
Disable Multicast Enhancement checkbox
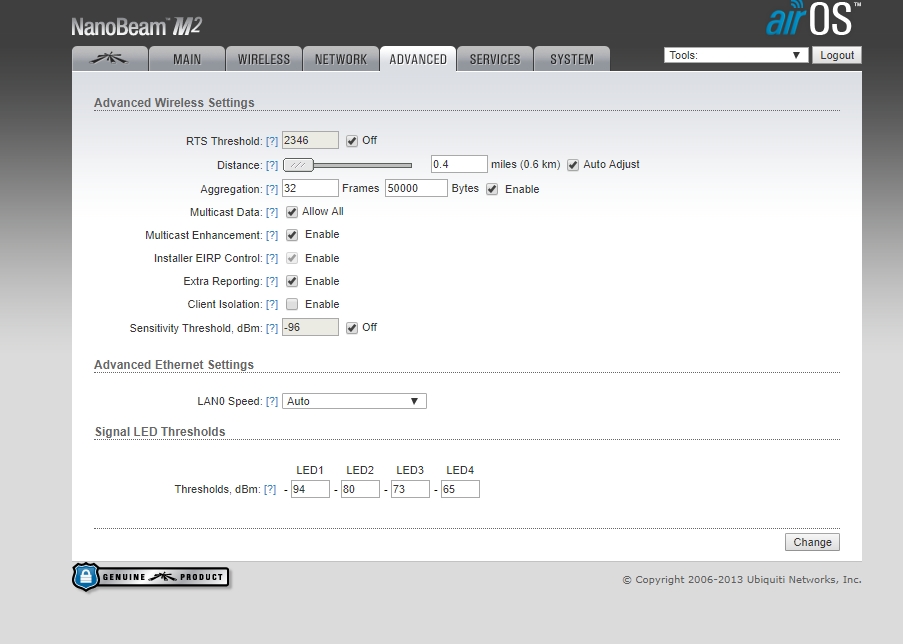point(292,235)
